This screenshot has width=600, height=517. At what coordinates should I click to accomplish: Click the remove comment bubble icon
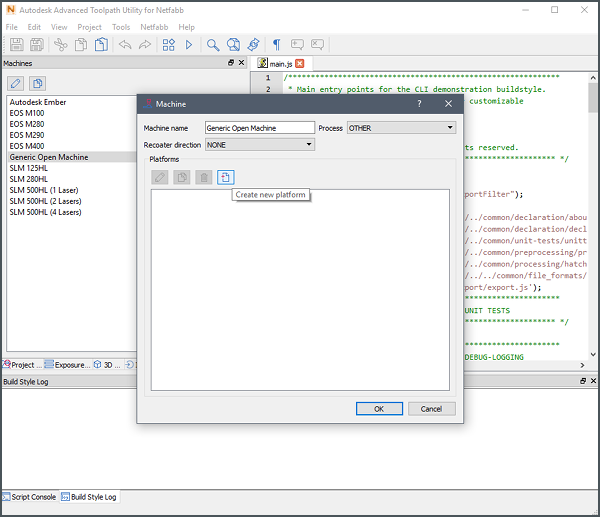tap(317, 45)
